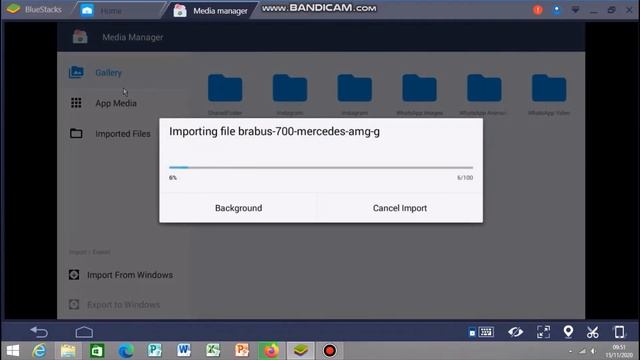This screenshot has height=360, width=640.
Task: Open Microsoft Store from taskbar
Action: tap(97, 351)
